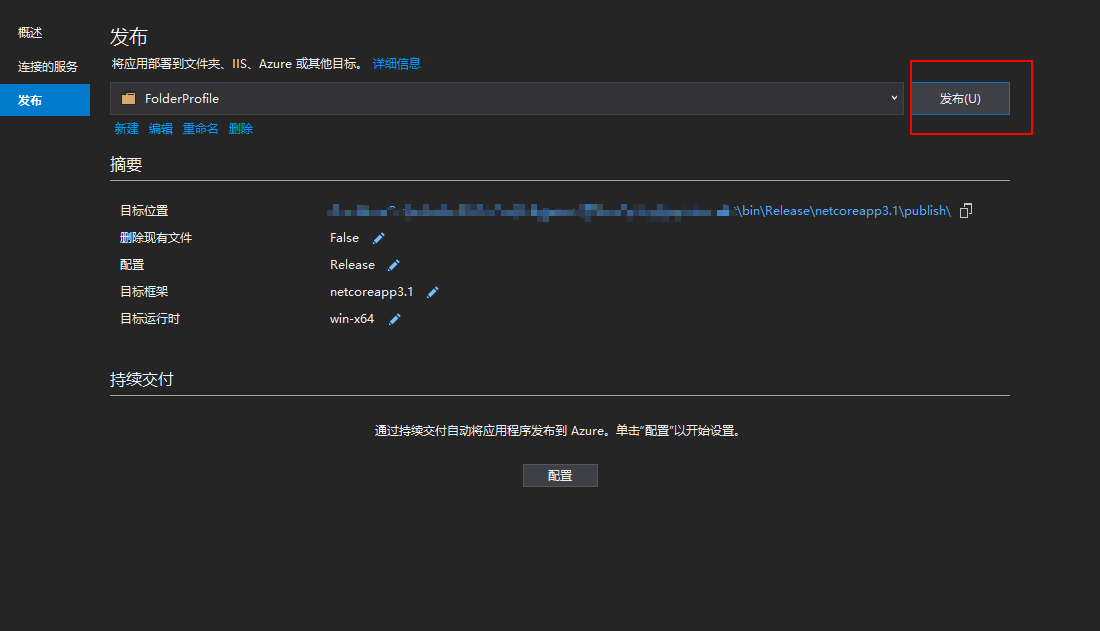Click the 重命名 link
The height and width of the screenshot is (631, 1100).
200,128
